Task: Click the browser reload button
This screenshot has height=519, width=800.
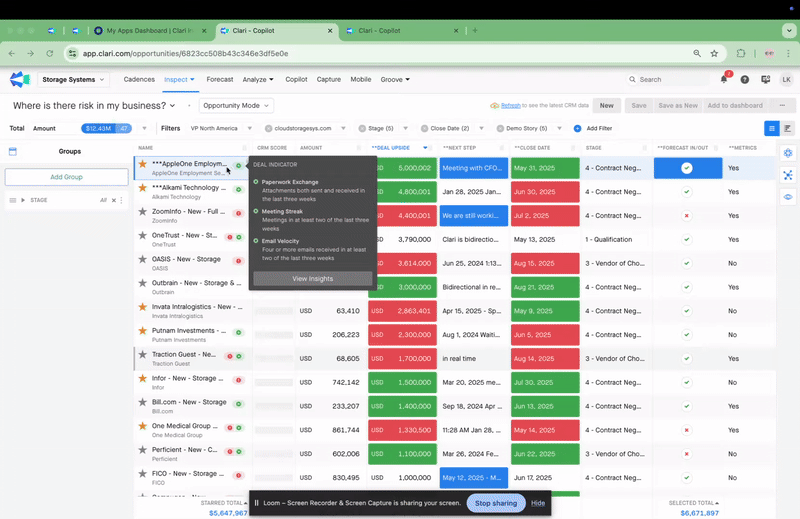Action: click(49, 54)
